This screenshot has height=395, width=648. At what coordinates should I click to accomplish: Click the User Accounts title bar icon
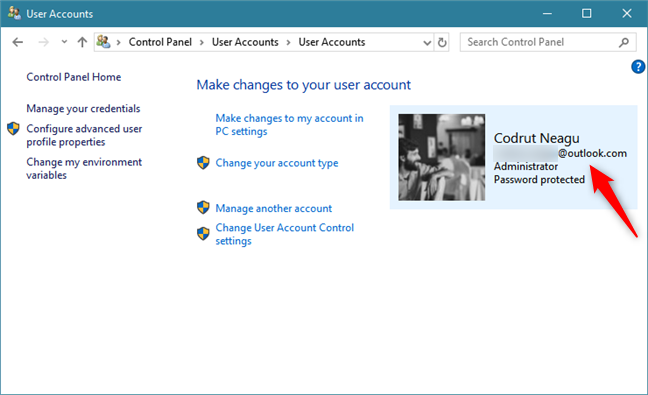click(14, 13)
